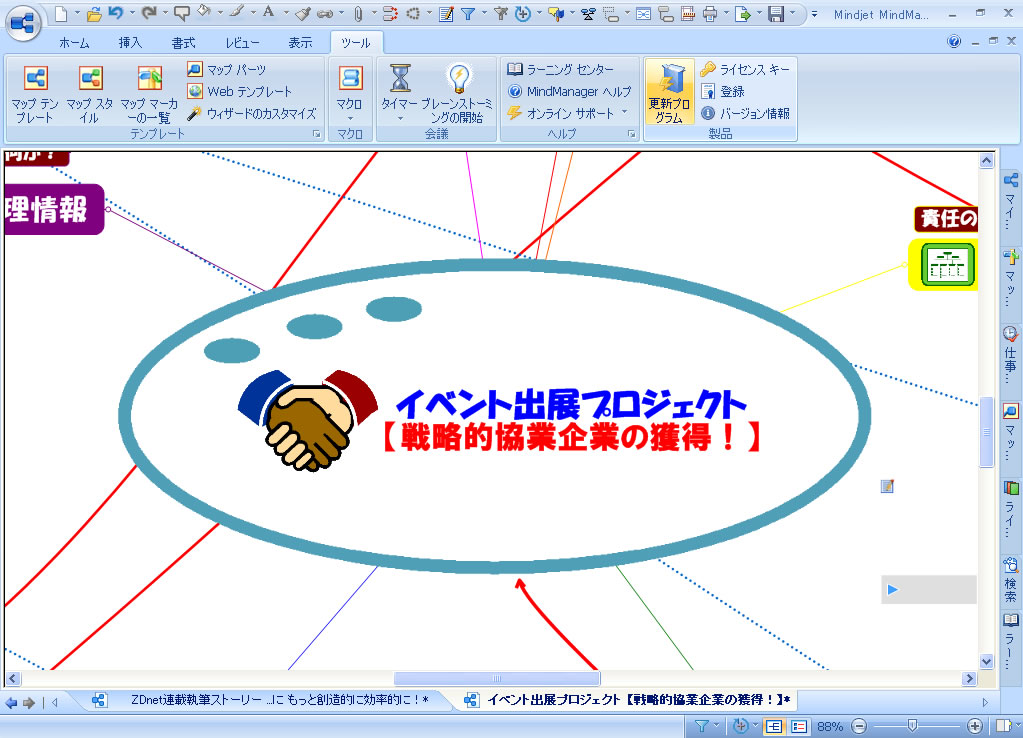
Task: Open Web Templates (Web テンプレート)
Action: tap(240, 91)
